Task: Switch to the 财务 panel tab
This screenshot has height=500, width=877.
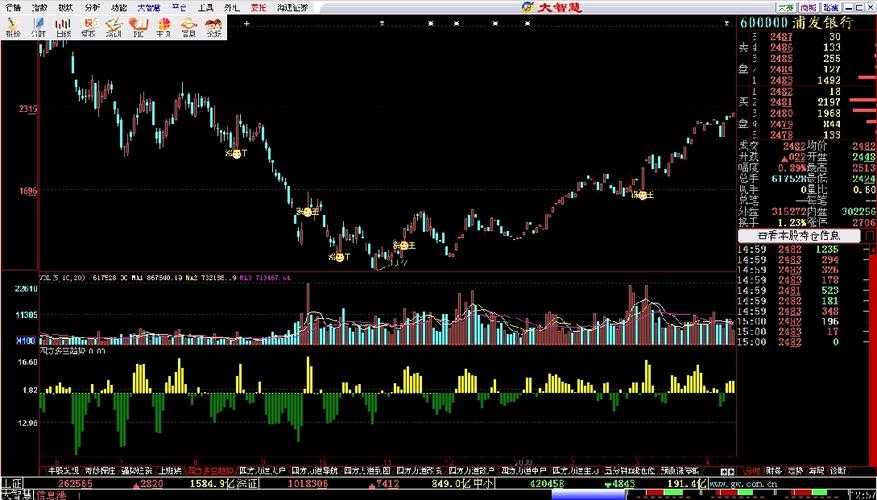Action: pyautogui.click(x=774, y=471)
